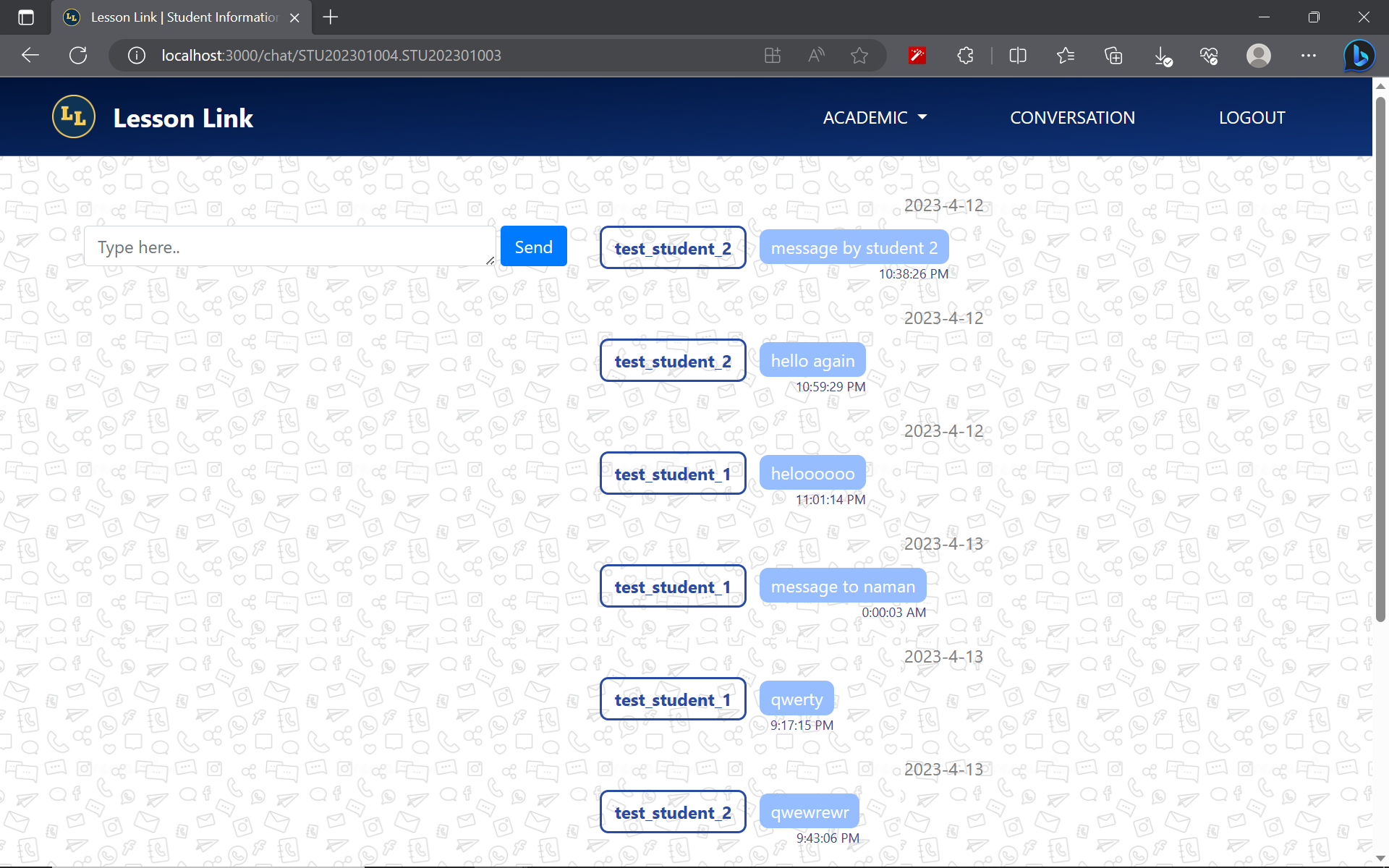Open site info via the address bar icon
Viewport: 1389px width, 868px height.
click(x=136, y=55)
